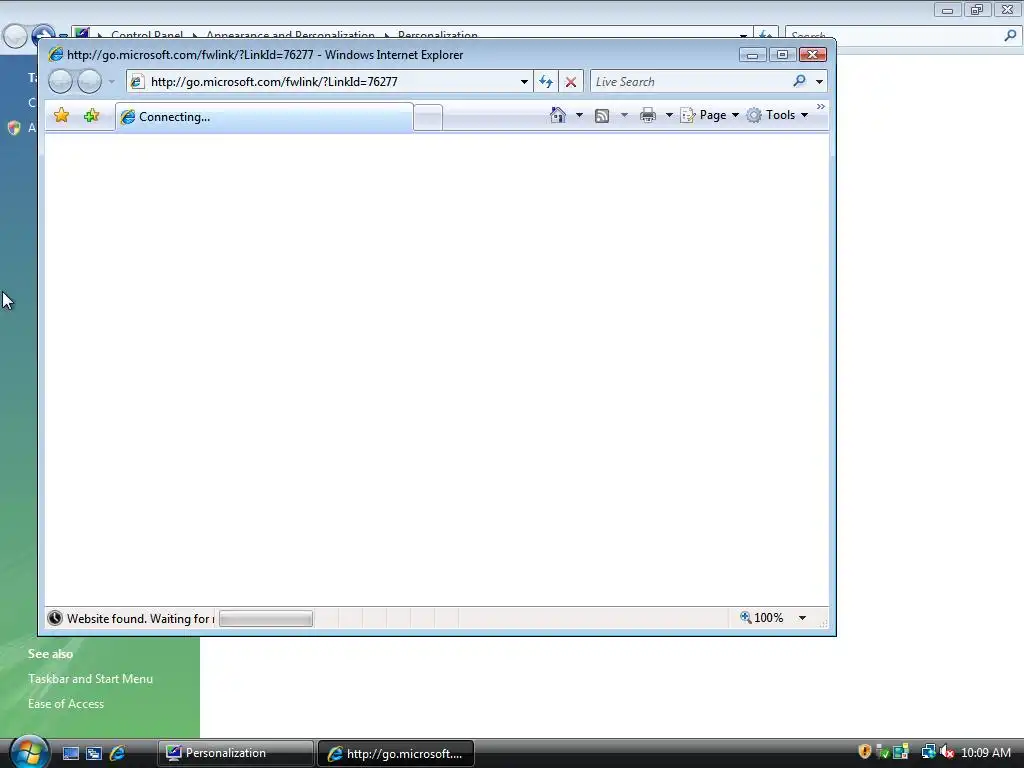The height and width of the screenshot is (768, 1024).
Task: Click the Print icon in IE toolbar
Action: coord(648,116)
